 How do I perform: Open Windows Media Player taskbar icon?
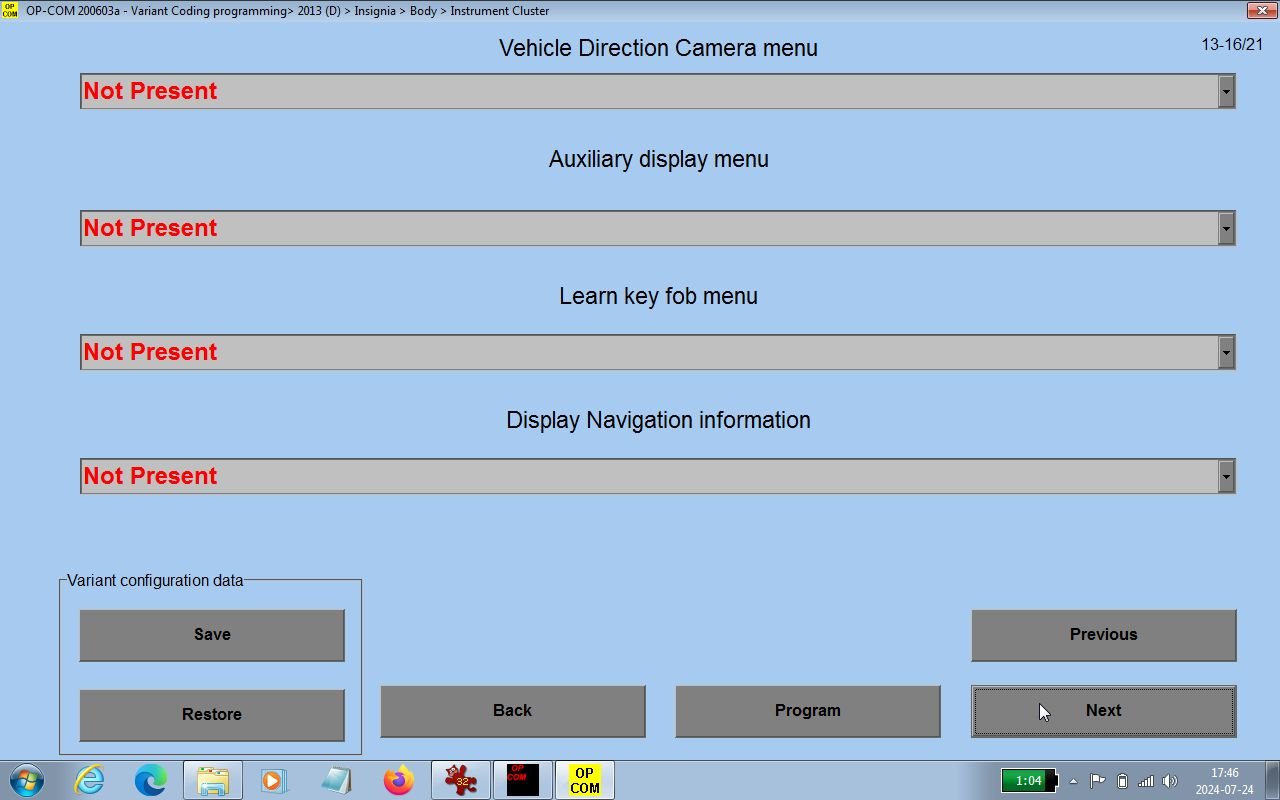pyautogui.click(x=274, y=780)
